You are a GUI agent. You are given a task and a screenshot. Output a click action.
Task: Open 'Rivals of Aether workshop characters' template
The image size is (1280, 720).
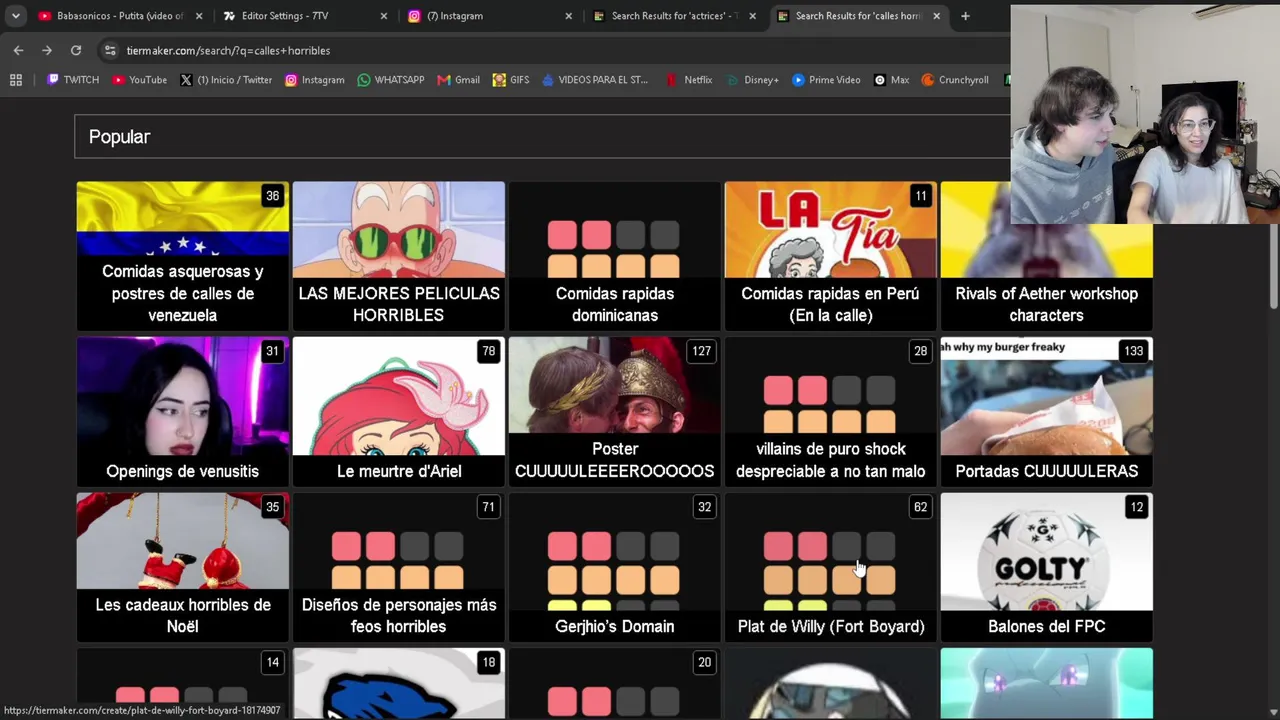1047,256
